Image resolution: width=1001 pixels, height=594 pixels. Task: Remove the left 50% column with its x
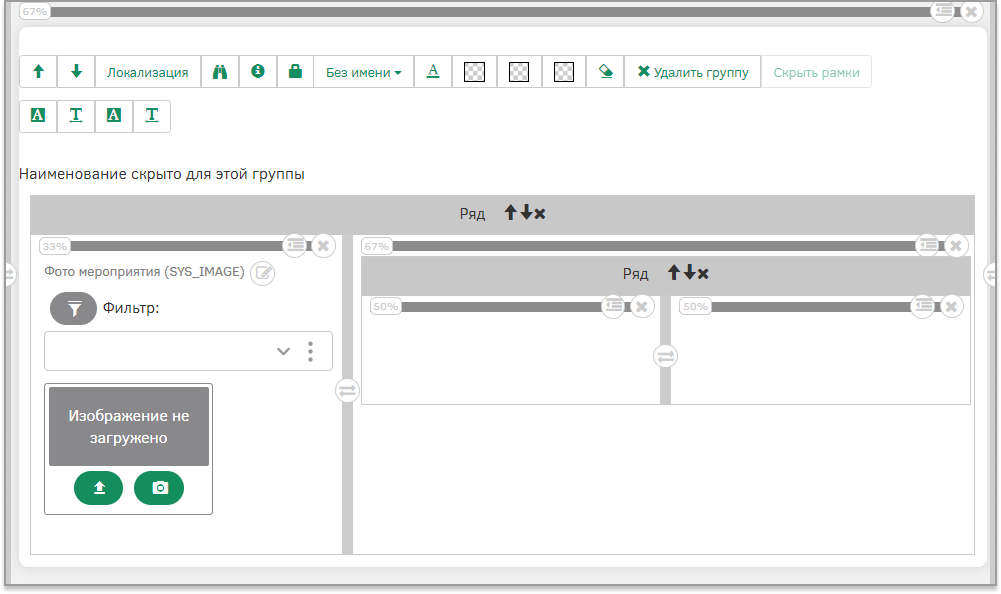pyautogui.click(x=642, y=306)
